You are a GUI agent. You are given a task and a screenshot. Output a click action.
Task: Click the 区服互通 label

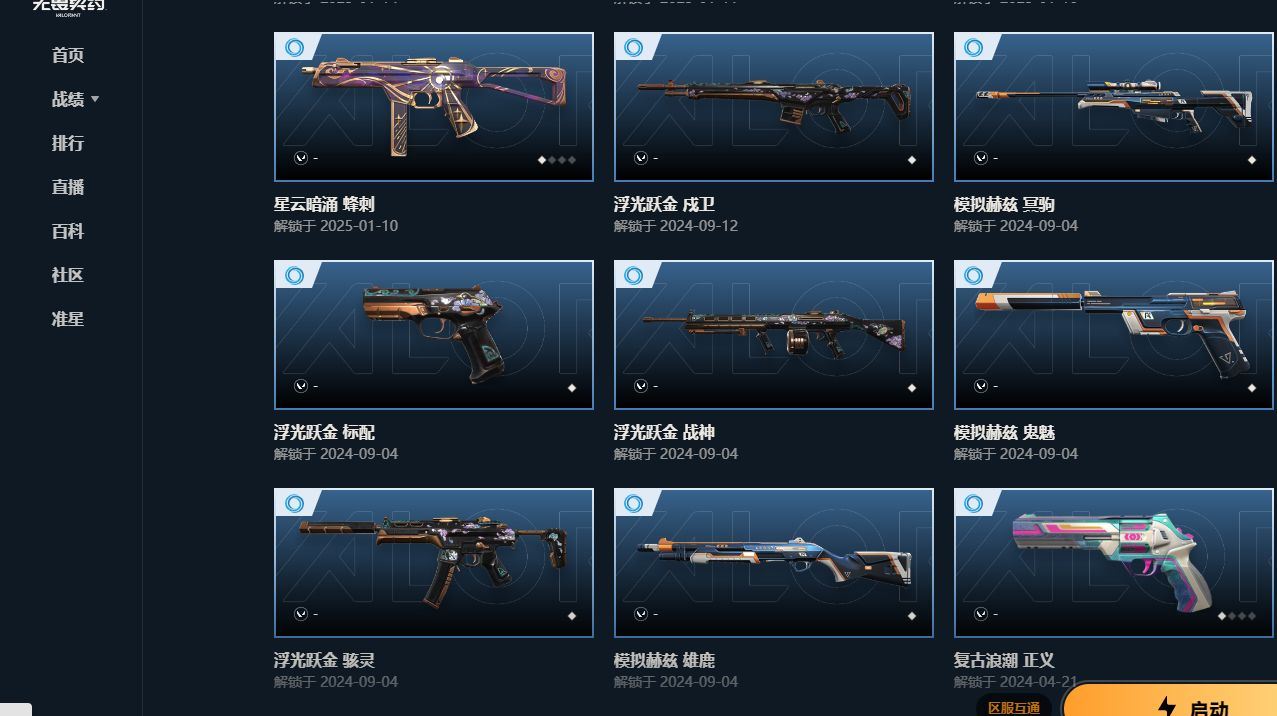tap(1014, 707)
